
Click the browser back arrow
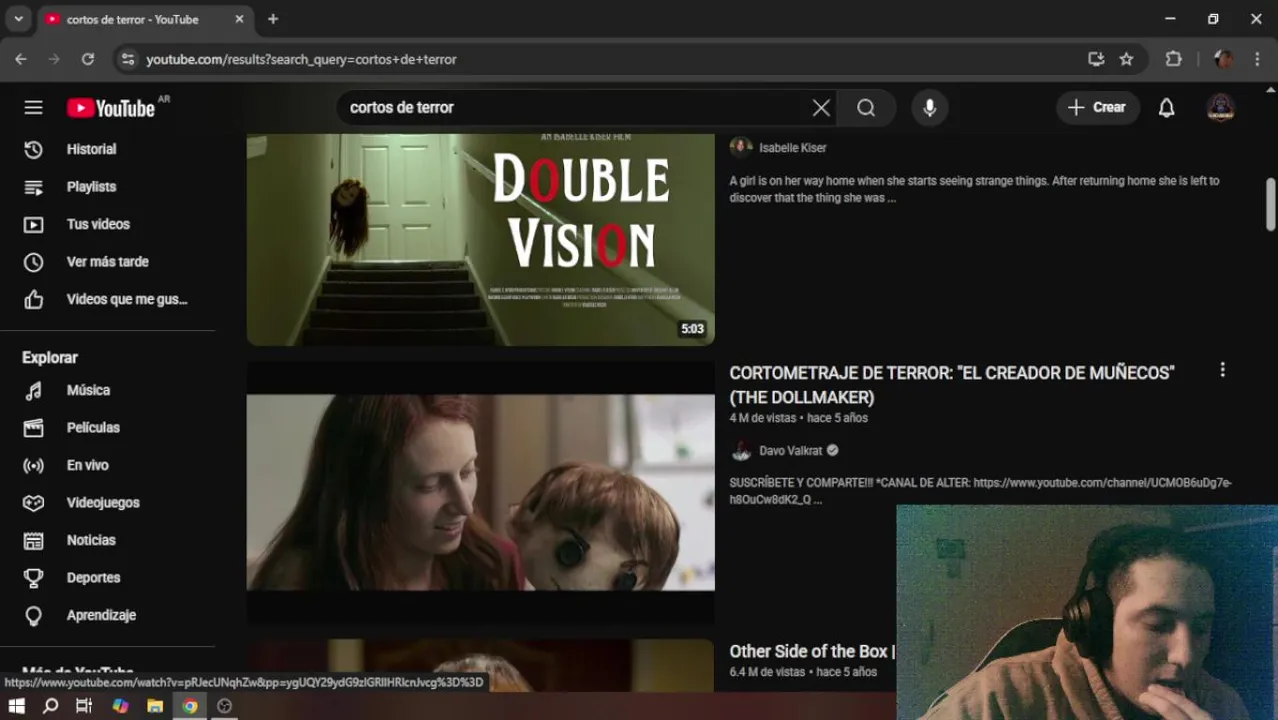(x=21, y=59)
